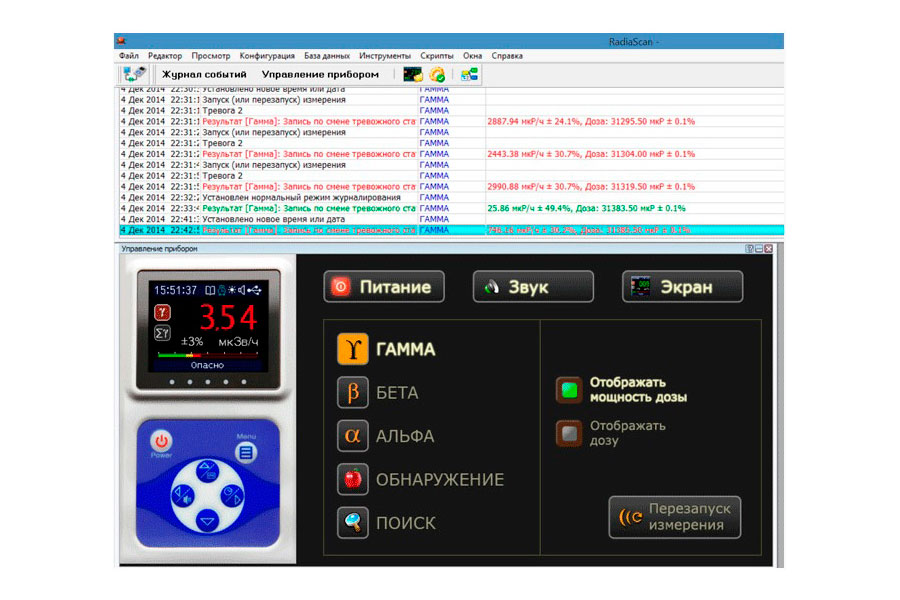Open the Инструменты menu
The width and height of the screenshot is (900, 600).
click(385, 56)
